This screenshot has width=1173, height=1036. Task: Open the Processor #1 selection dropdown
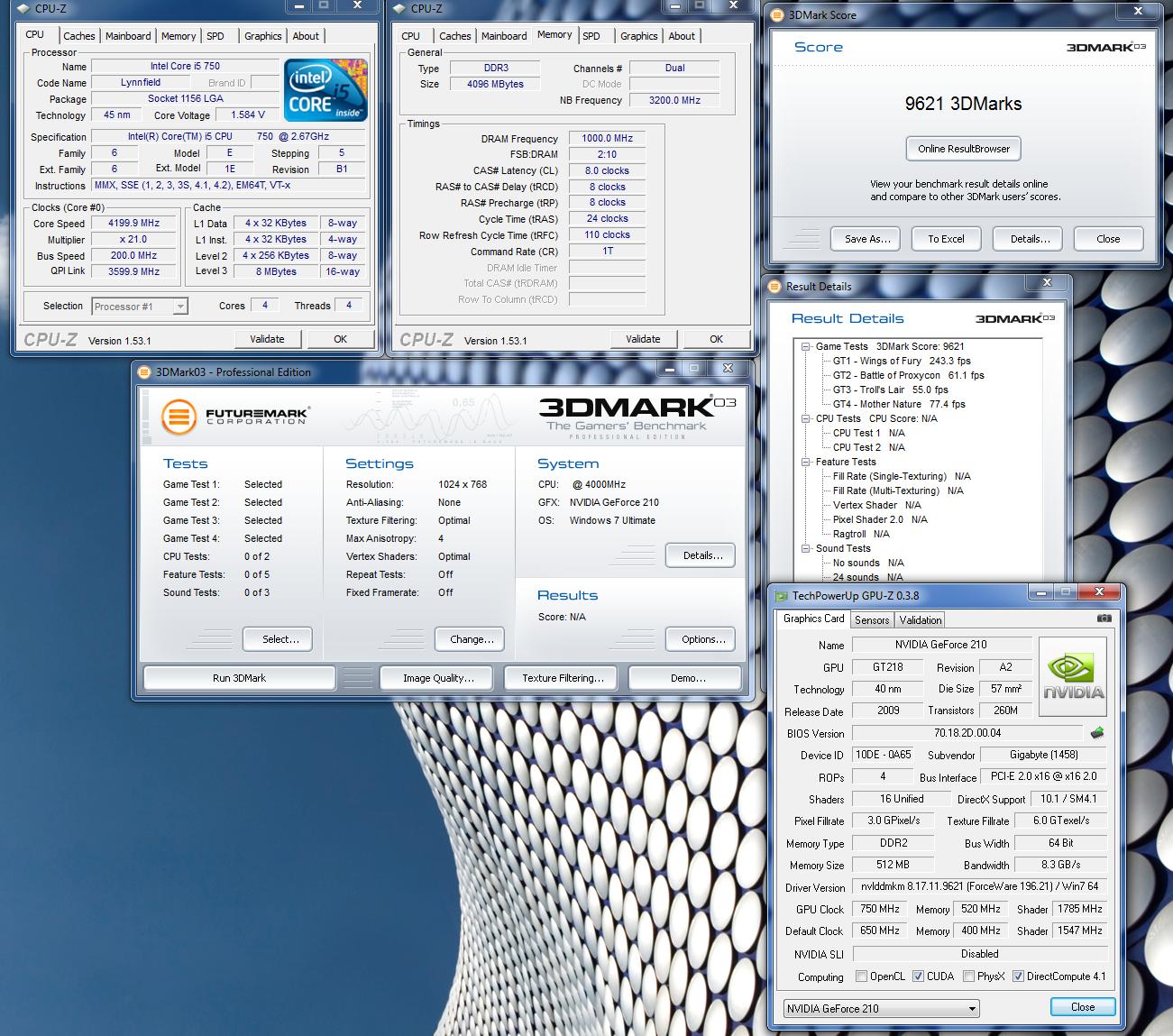pyautogui.click(x=140, y=307)
